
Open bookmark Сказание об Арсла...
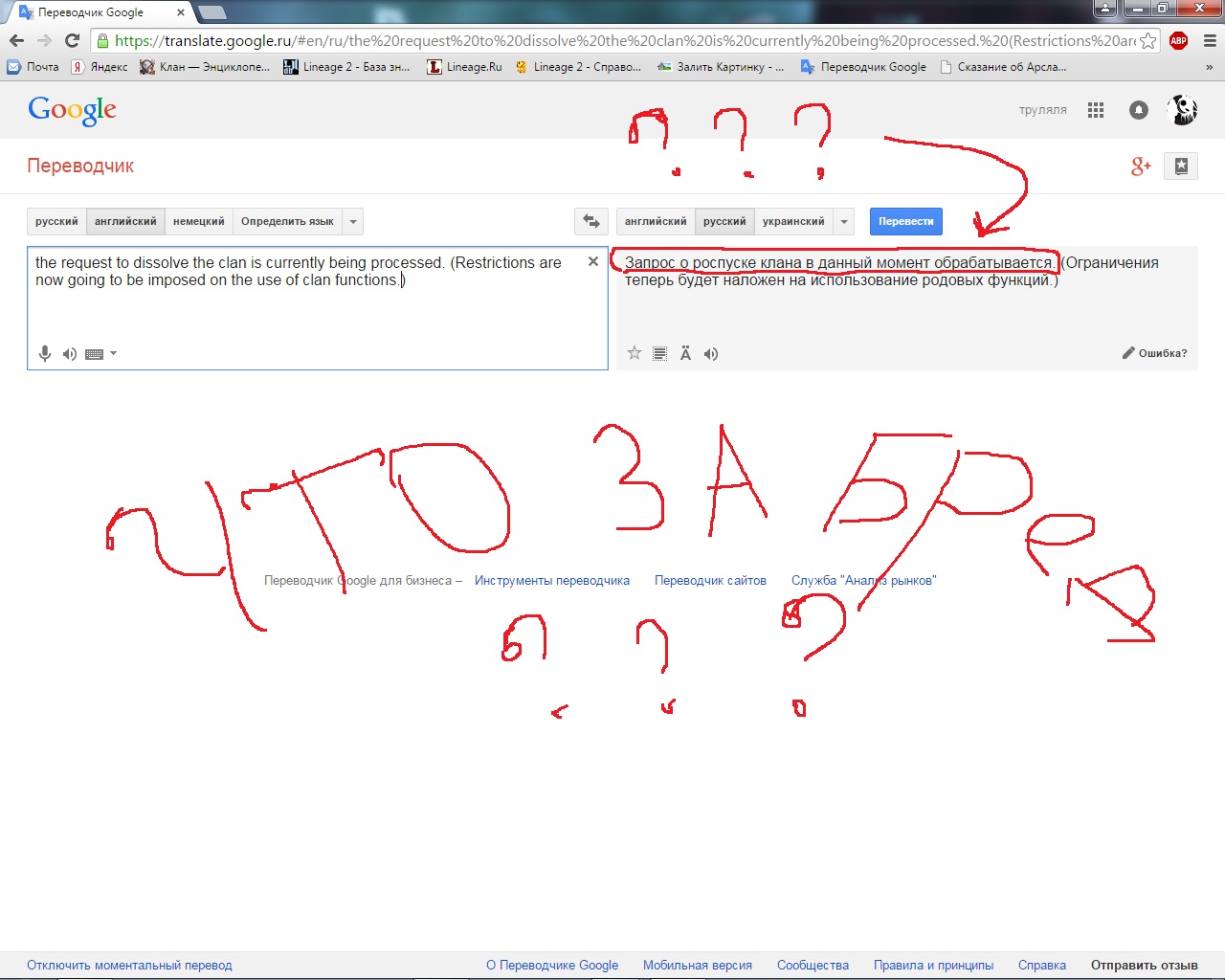click(x=1003, y=67)
